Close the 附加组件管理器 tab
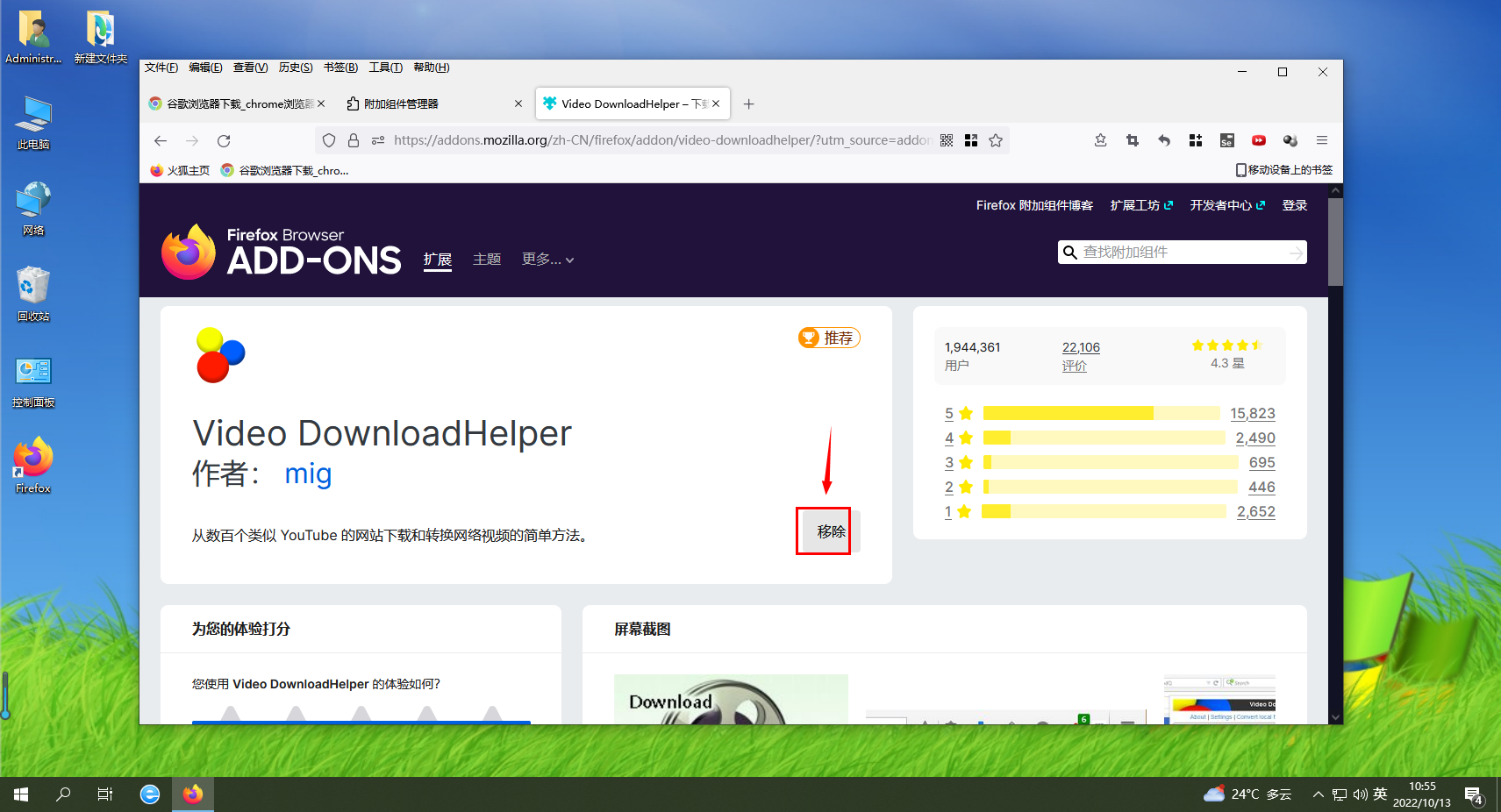Image resolution: width=1501 pixels, height=812 pixels. 518,103
